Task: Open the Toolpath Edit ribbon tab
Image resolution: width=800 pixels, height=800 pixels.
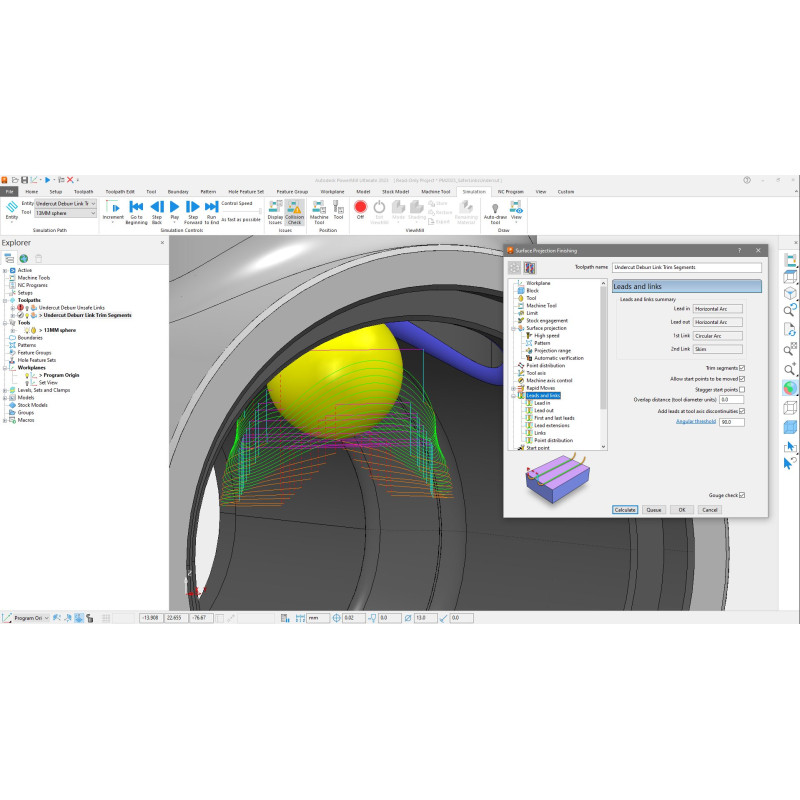Action: coord(119,191)
